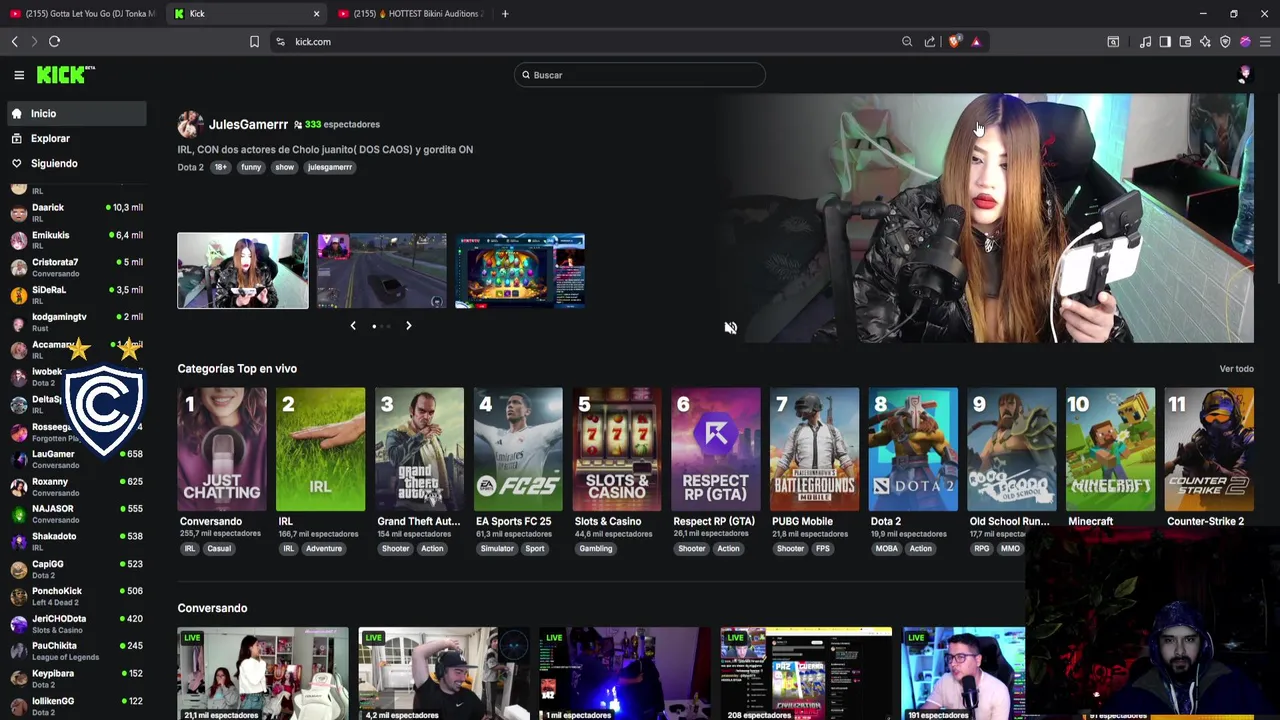This screenshot has width=1280, height=720.
Task: Switch to HOTTEST Bikini Auditions YouTube tab
Action: 411,14
